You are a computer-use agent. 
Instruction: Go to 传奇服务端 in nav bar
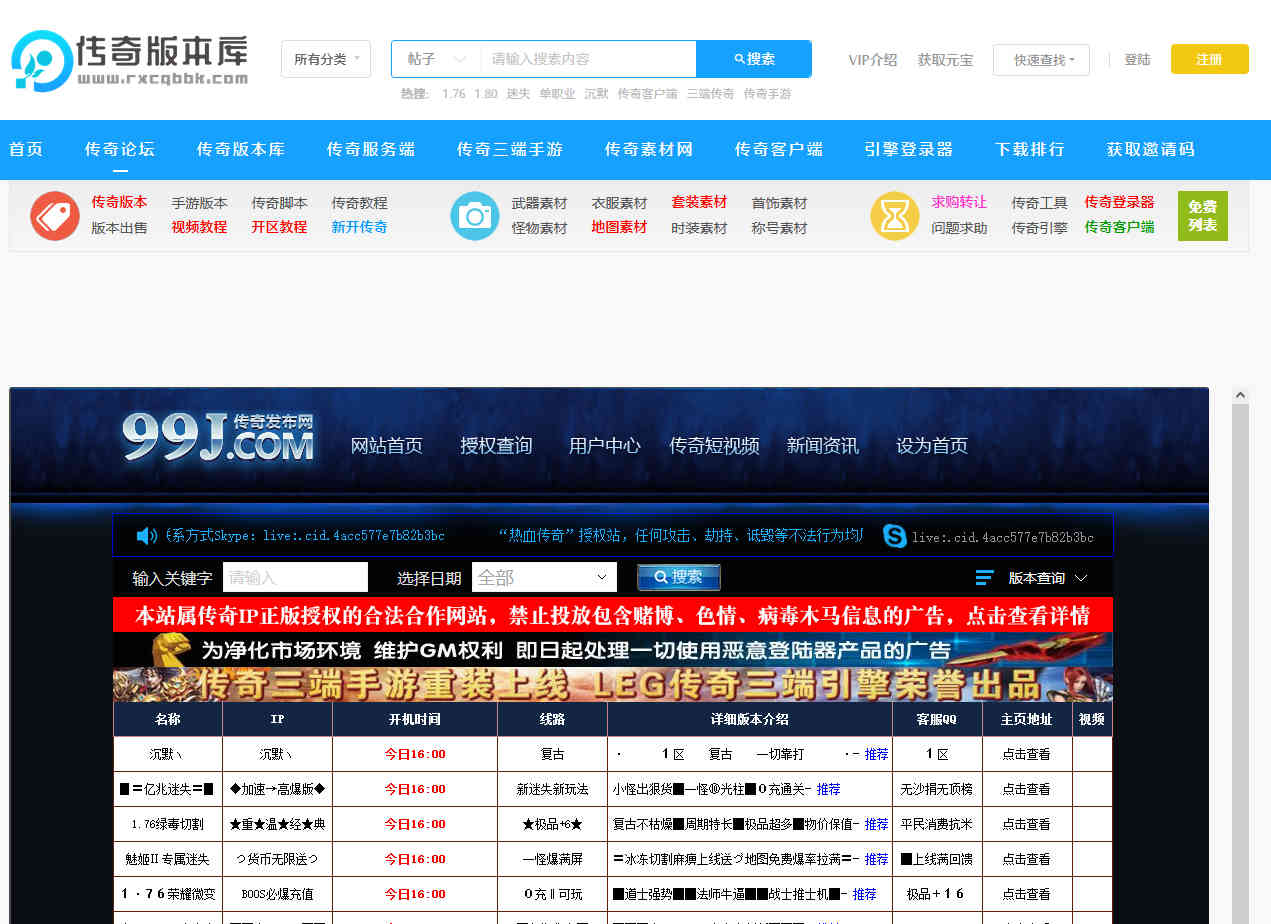[371, 149]
